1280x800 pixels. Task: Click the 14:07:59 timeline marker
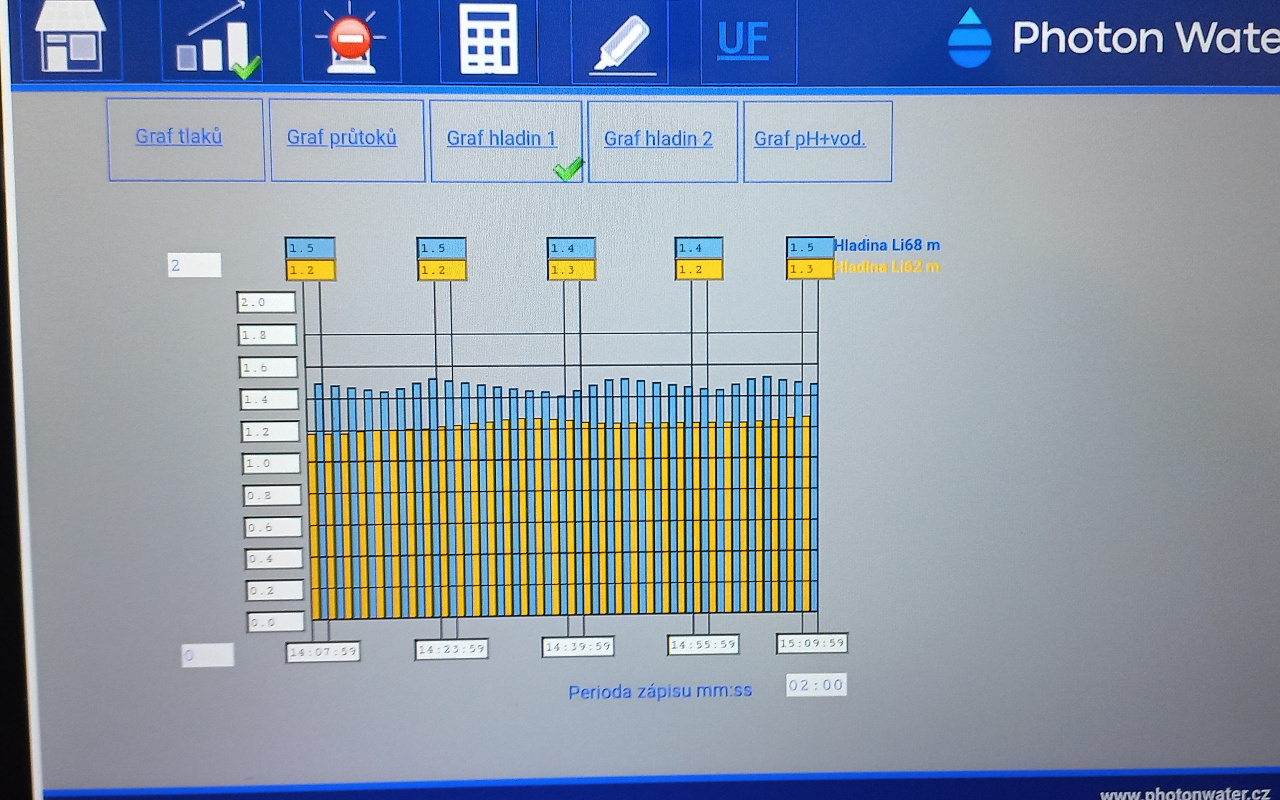click(x=323, y=652)
